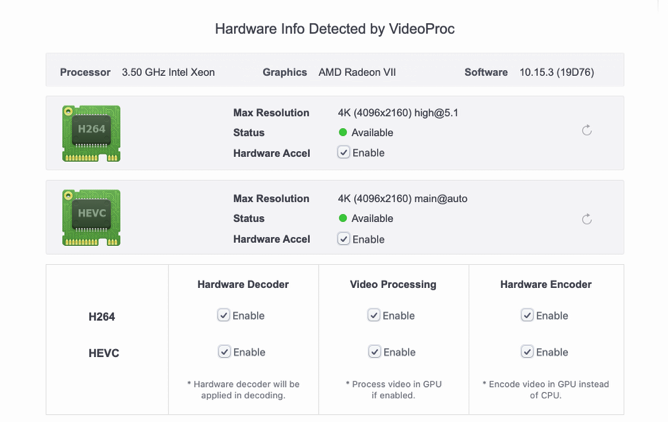Viewport: 668px width, 422px height.
Task: Click the Video Processing column header
Action: (x=393, y=284)
